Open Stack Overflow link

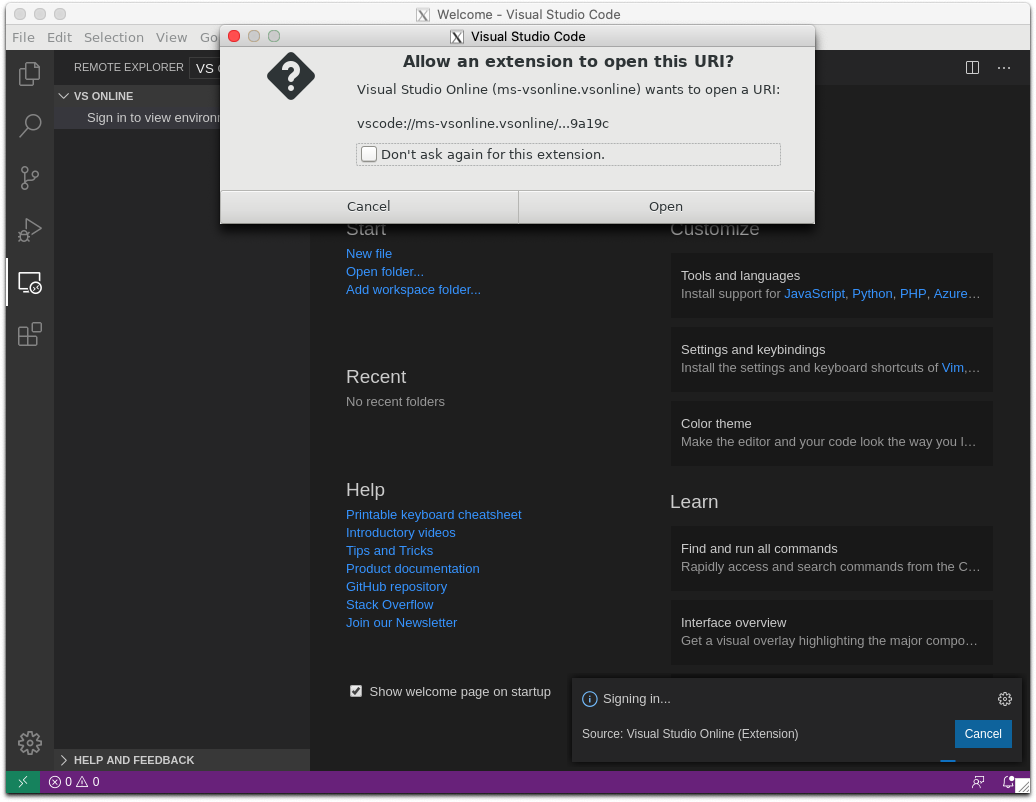click(x=389, y=604)
